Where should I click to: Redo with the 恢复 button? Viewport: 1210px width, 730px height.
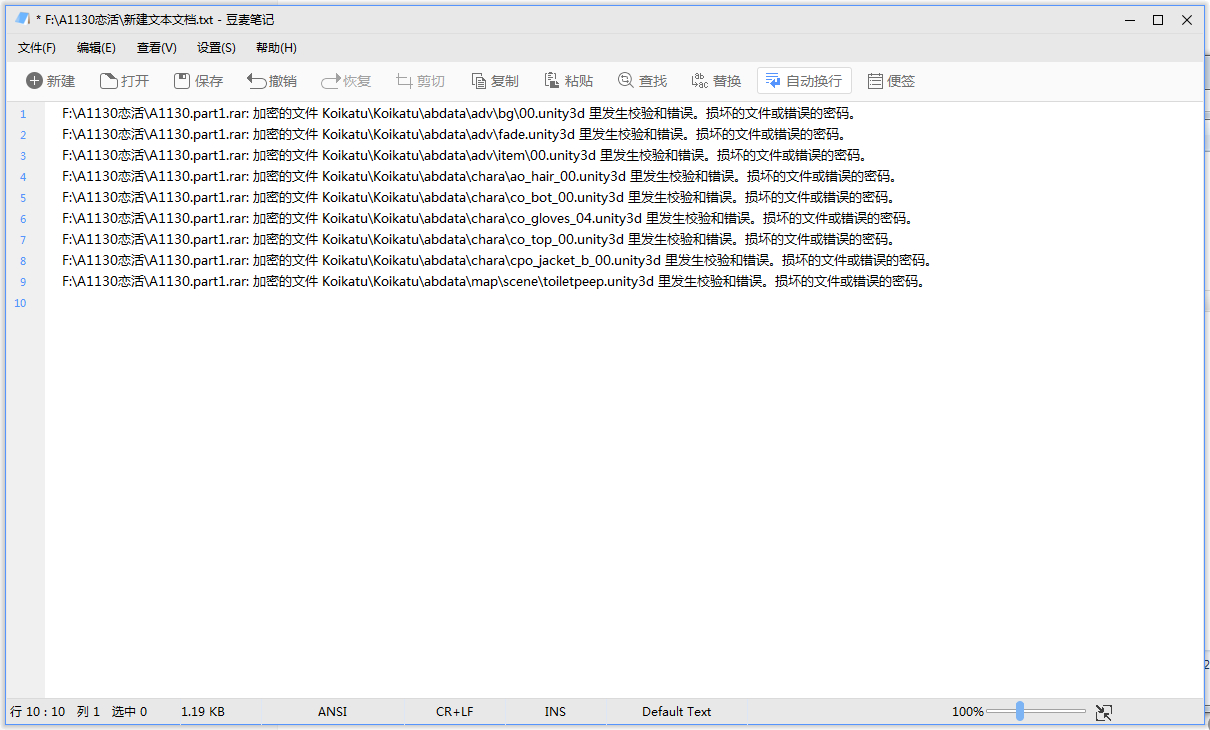(x=346, y=81)
